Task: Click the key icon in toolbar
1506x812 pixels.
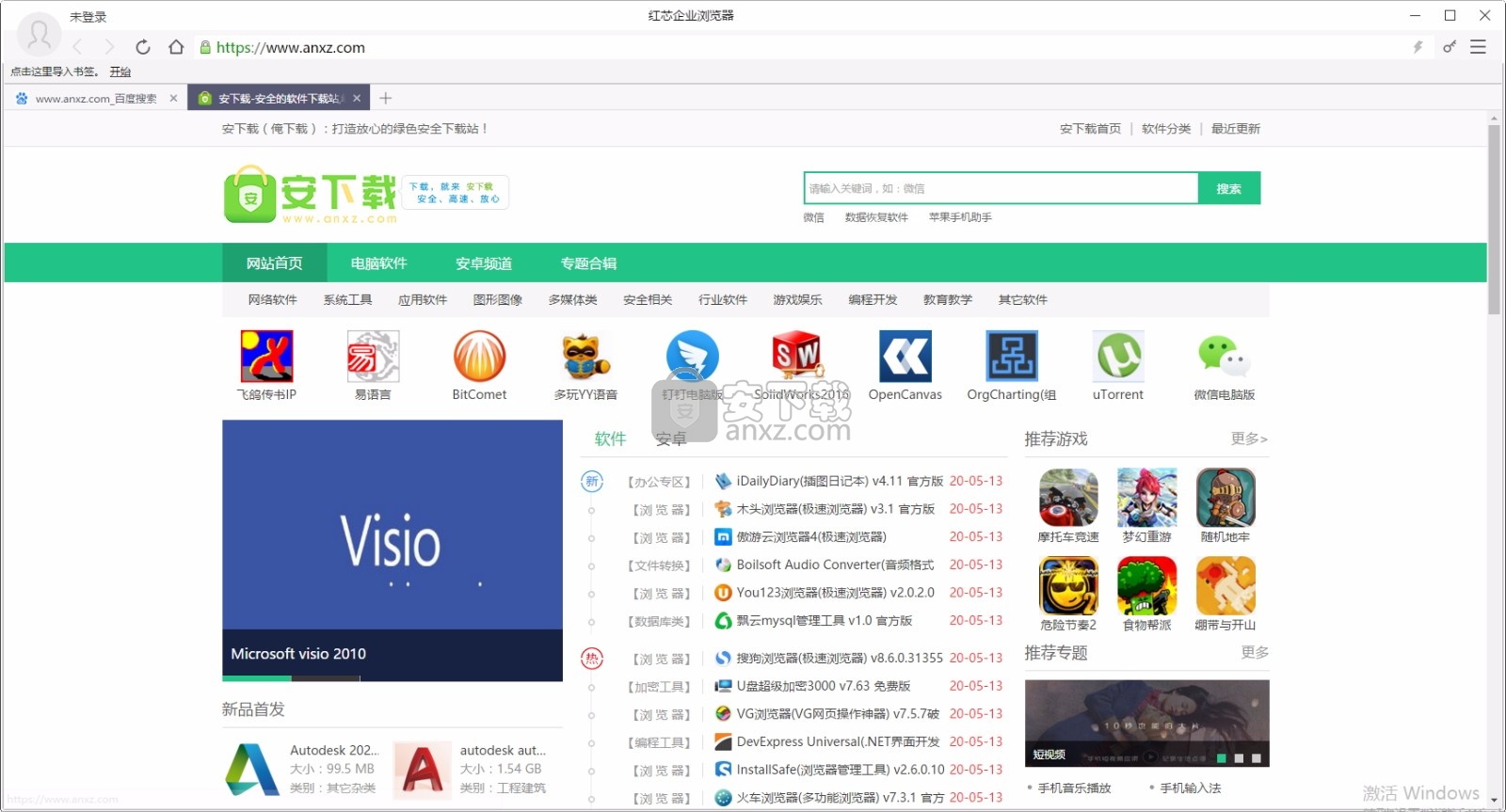Action: click(1450, 47)
